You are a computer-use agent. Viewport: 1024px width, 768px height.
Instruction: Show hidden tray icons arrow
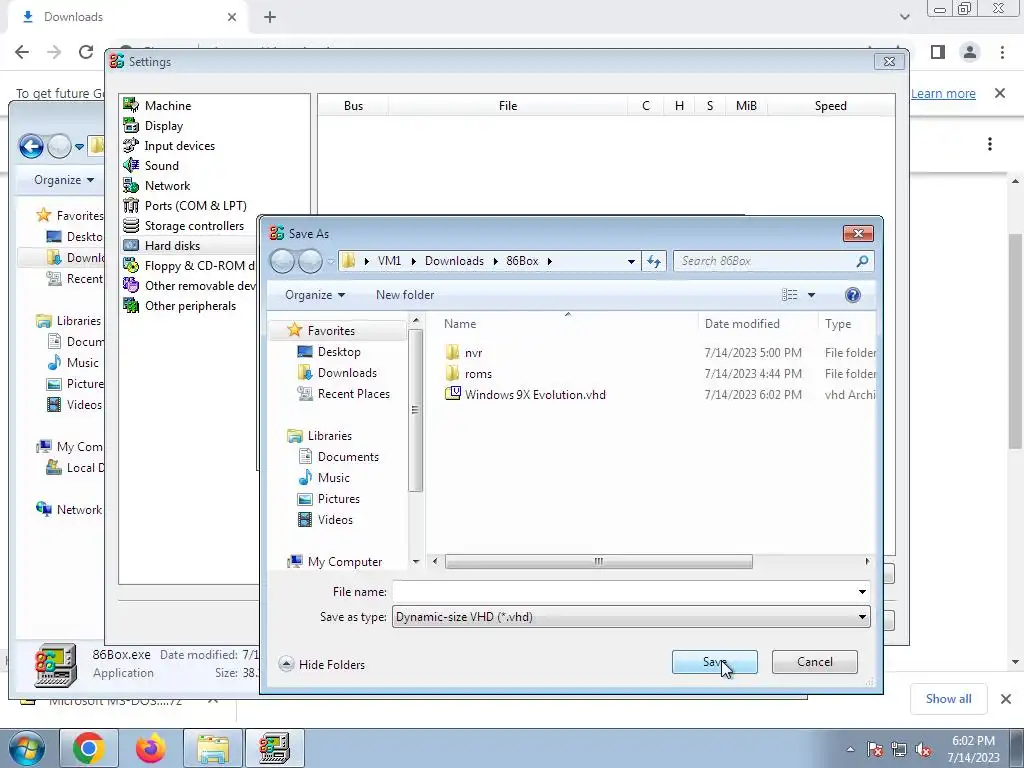tap(850, 749)
